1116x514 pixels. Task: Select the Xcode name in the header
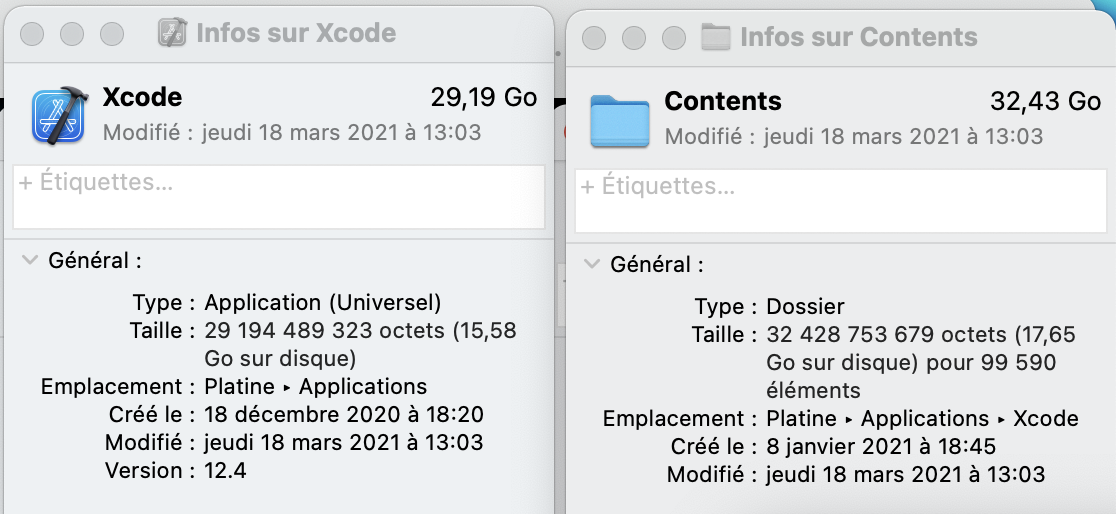(x=142, y=97)
